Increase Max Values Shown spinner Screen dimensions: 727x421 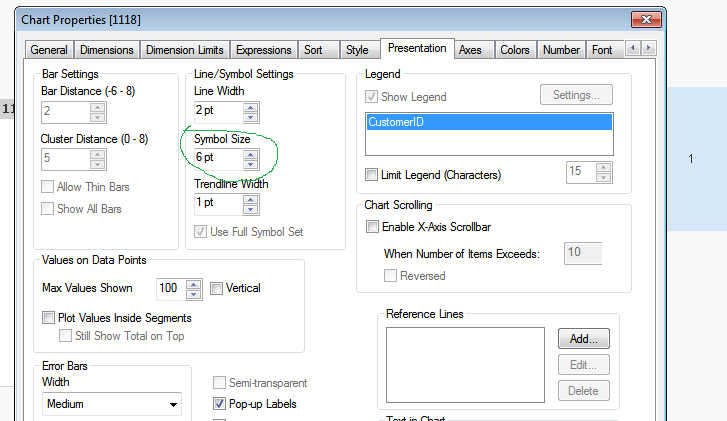(x=195, y=284)
